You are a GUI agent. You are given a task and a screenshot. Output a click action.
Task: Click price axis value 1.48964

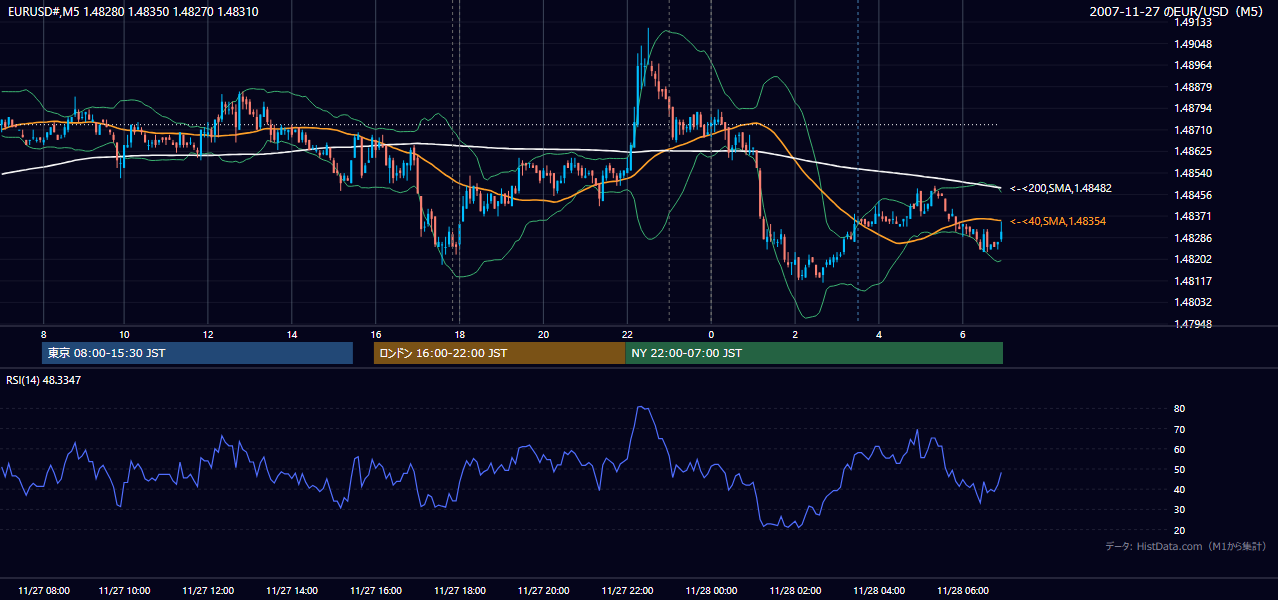pos(1194,65)
